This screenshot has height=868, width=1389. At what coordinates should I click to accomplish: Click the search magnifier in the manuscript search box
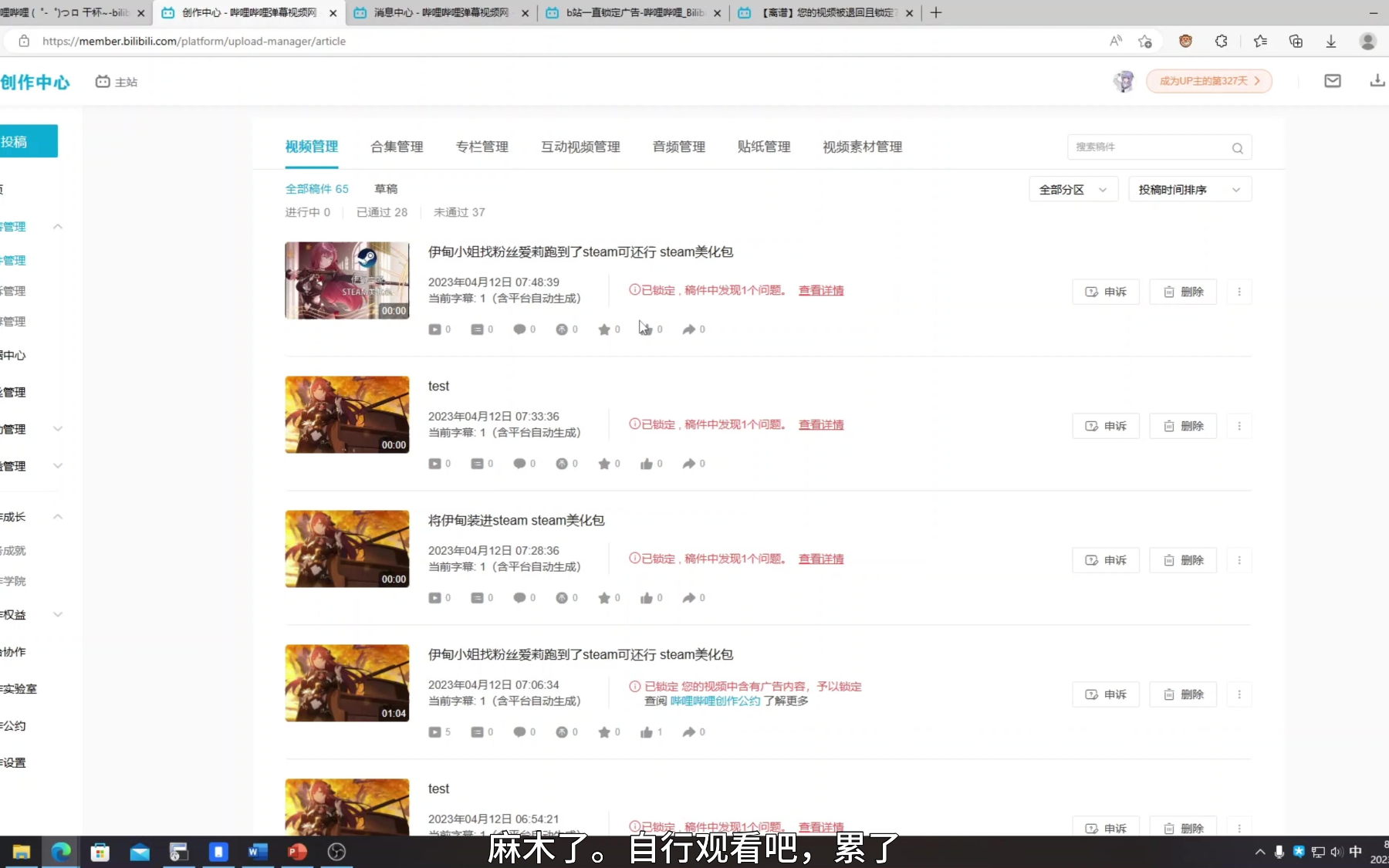tap(1237, 148)
